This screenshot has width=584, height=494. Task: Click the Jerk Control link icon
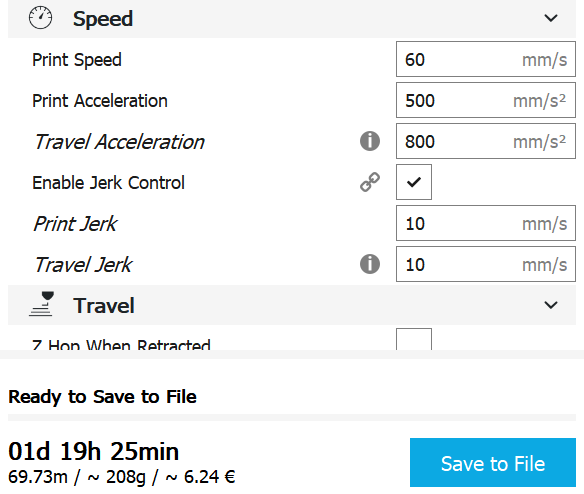point(370,182)
